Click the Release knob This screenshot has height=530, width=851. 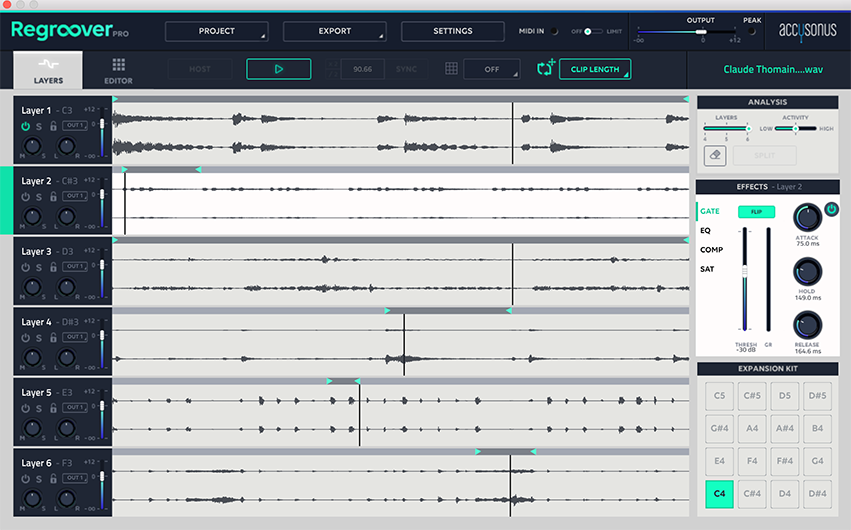click(x=807, y=325)
